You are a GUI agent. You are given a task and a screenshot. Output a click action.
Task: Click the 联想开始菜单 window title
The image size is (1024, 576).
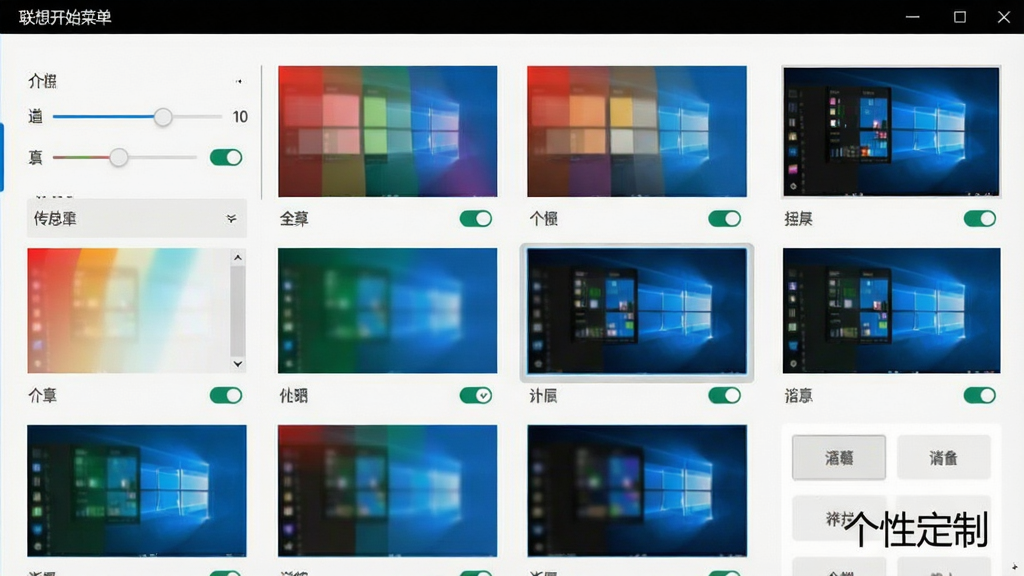pos(65,17)
